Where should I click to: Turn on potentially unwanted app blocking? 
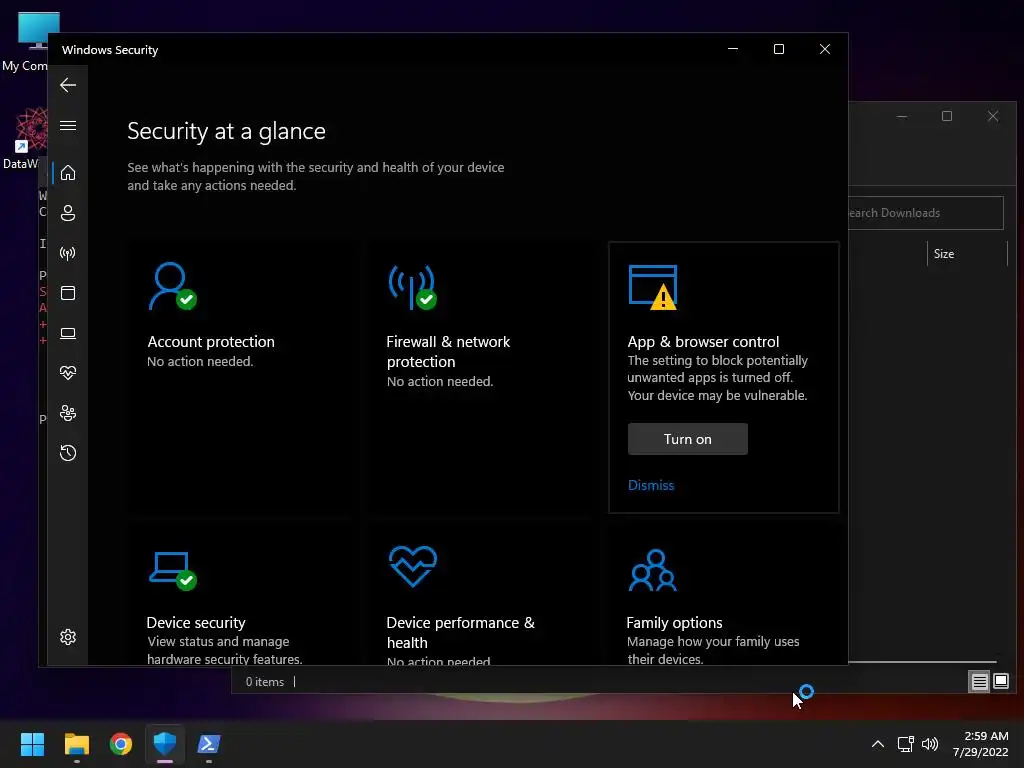687,439
